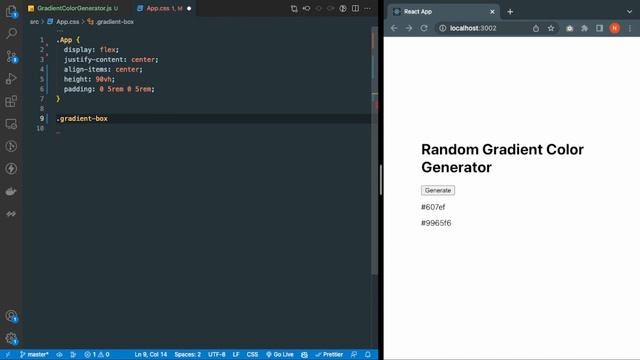The image size is (640, 360).
Task: Click Prettier in the status bar
Action: (x=329, y=354)
